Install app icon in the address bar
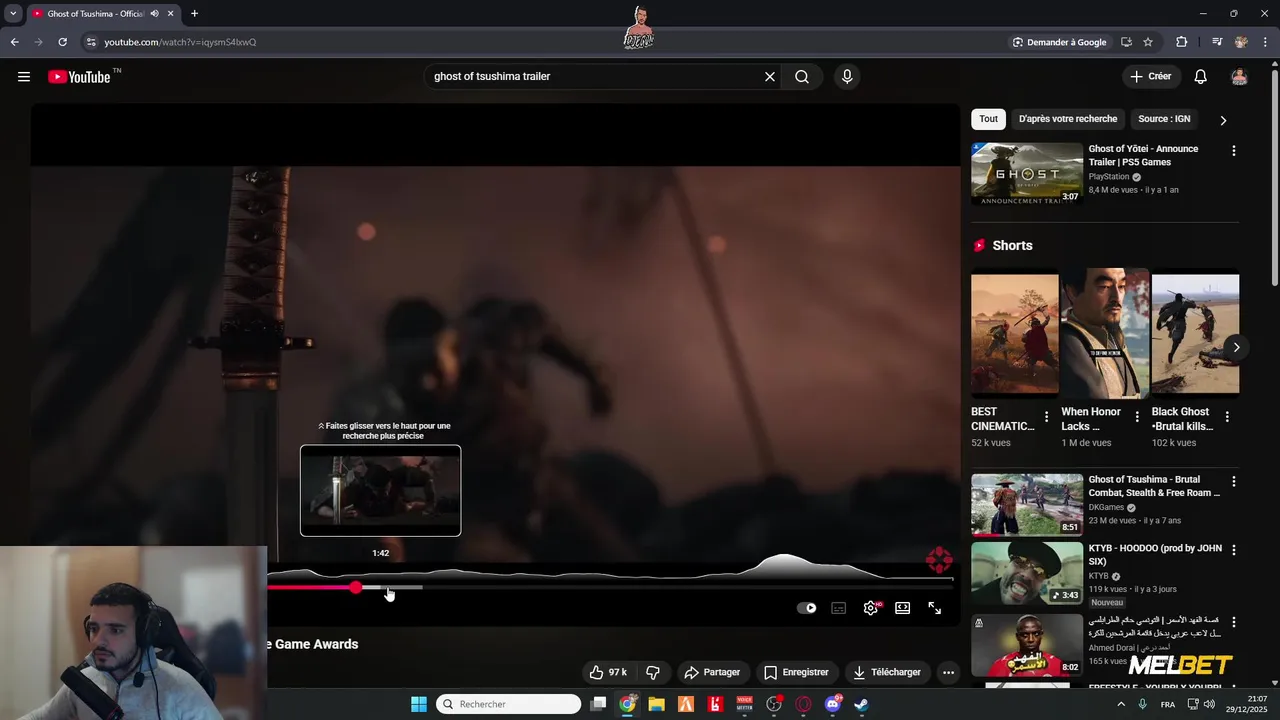Viewport: 1280px width, 720px height. point(1126,42)
